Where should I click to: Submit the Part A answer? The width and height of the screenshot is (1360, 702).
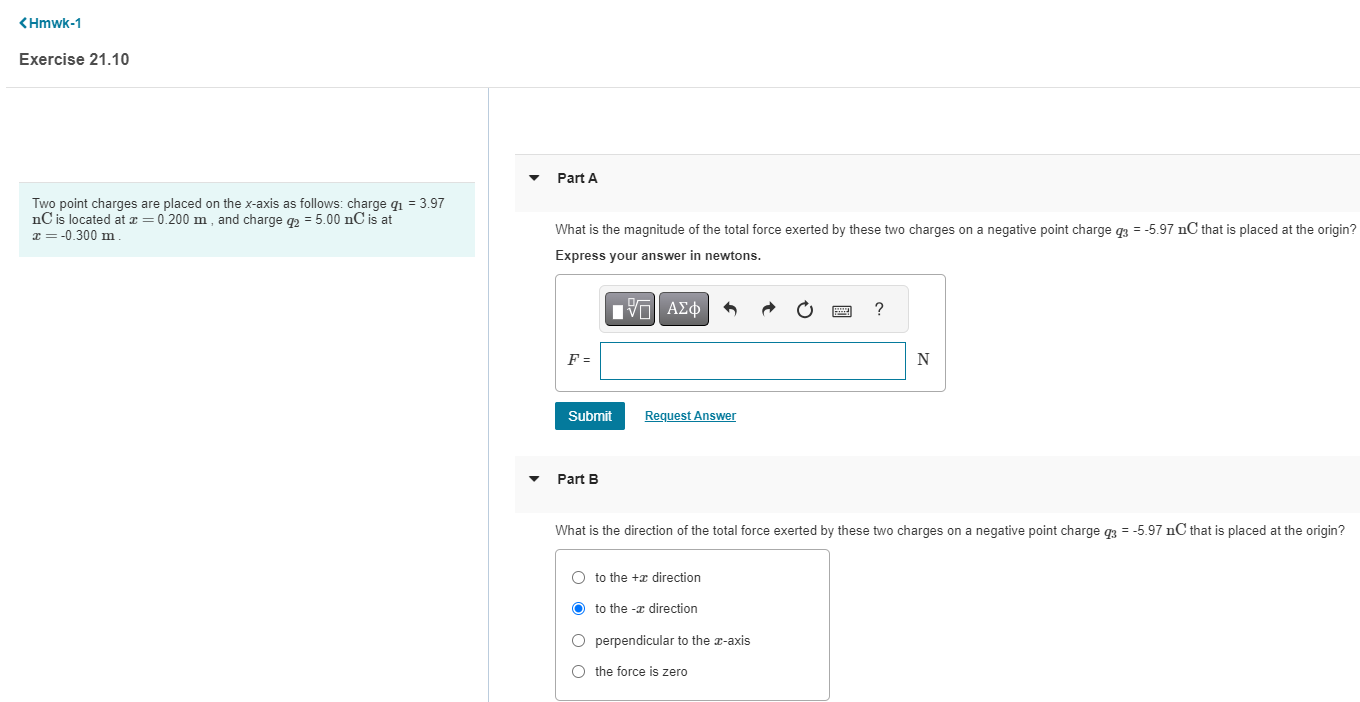[x=589, y=415]
